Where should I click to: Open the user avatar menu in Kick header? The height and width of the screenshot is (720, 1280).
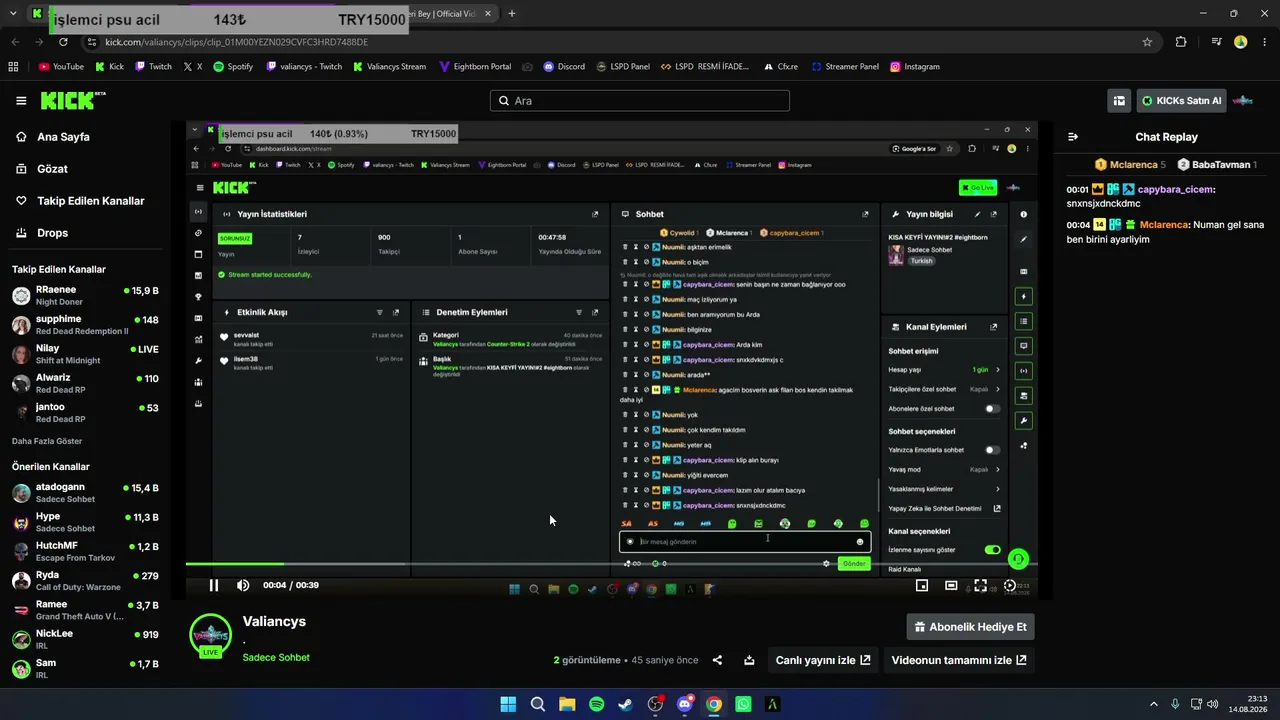[x=1242, y=101]
